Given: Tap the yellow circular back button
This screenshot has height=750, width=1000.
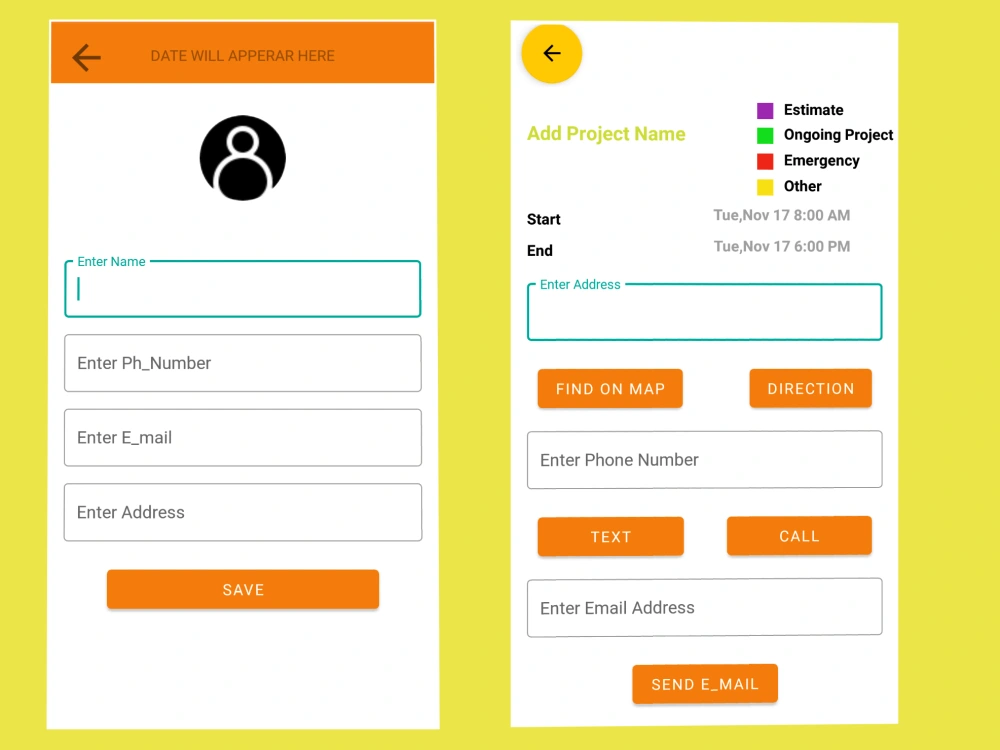Looking at the screenshot, I should pos(551,54).
